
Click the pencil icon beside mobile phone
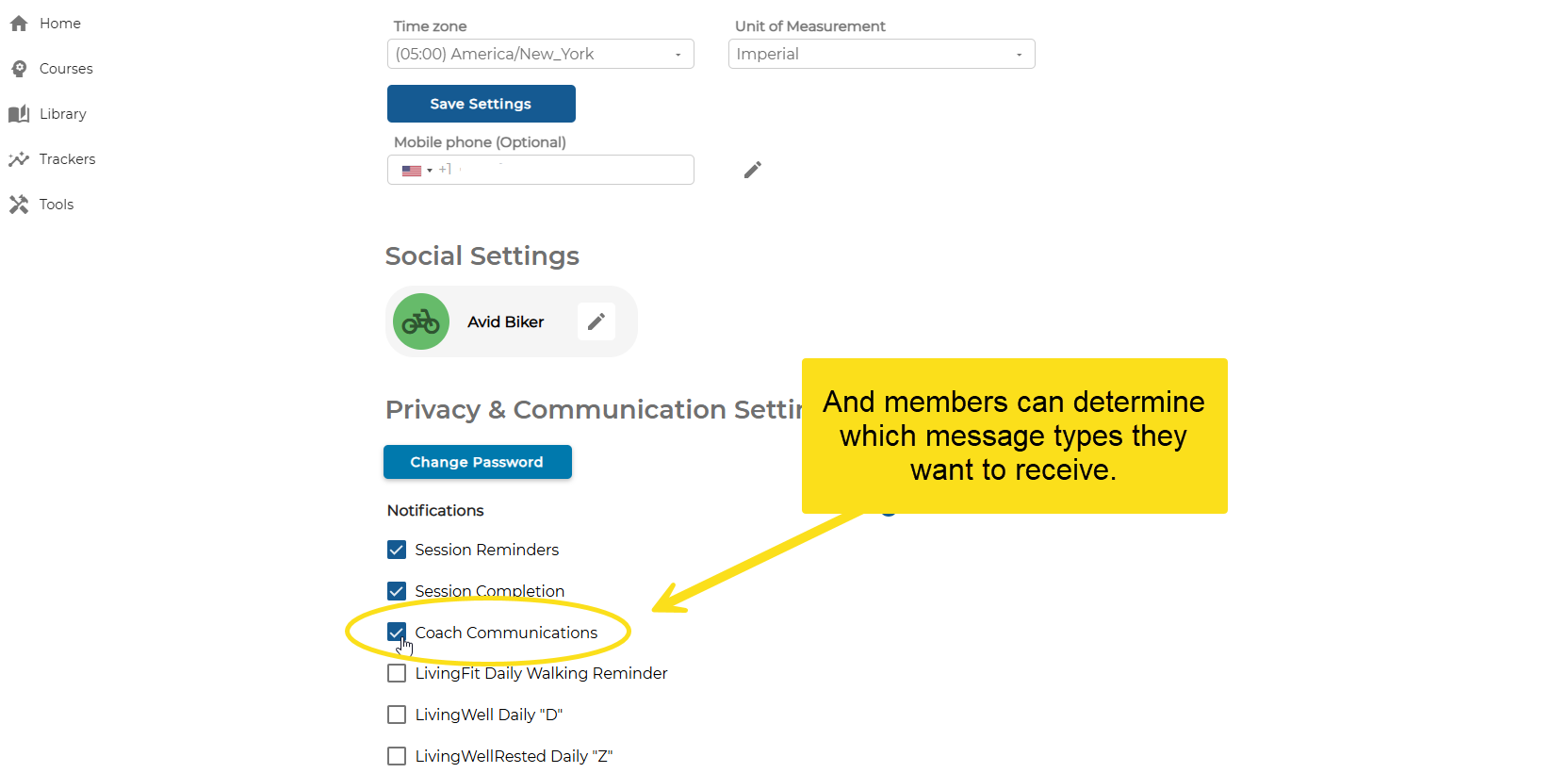tap(752, 170)
